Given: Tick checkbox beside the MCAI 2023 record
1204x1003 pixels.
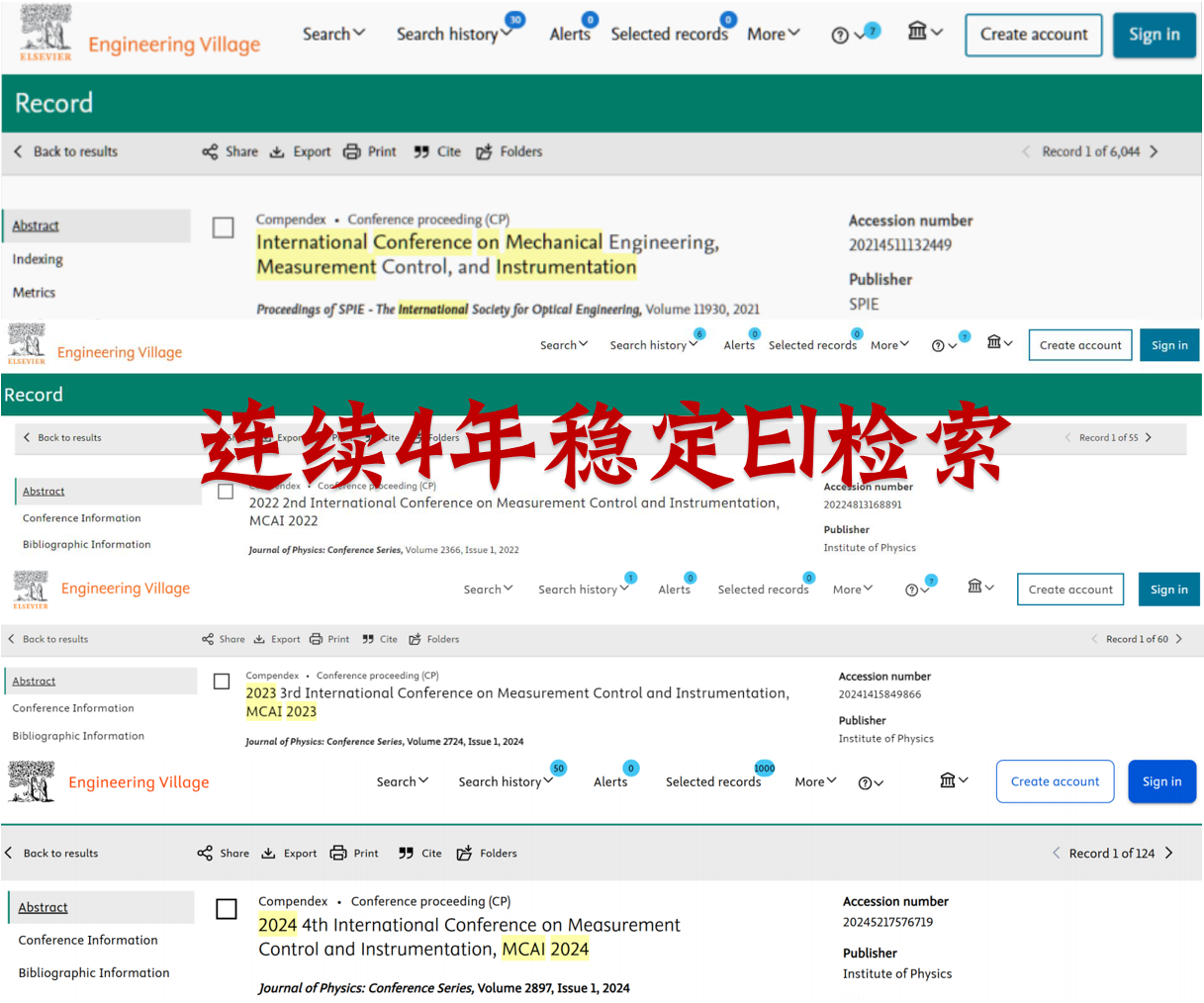Looking at the screenshot, I should (x=222, y=682).
